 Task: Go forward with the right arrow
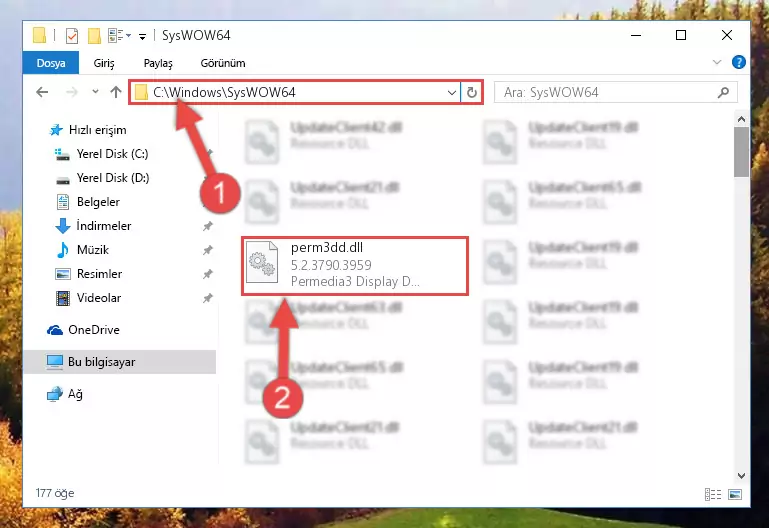tap(72, 92)
